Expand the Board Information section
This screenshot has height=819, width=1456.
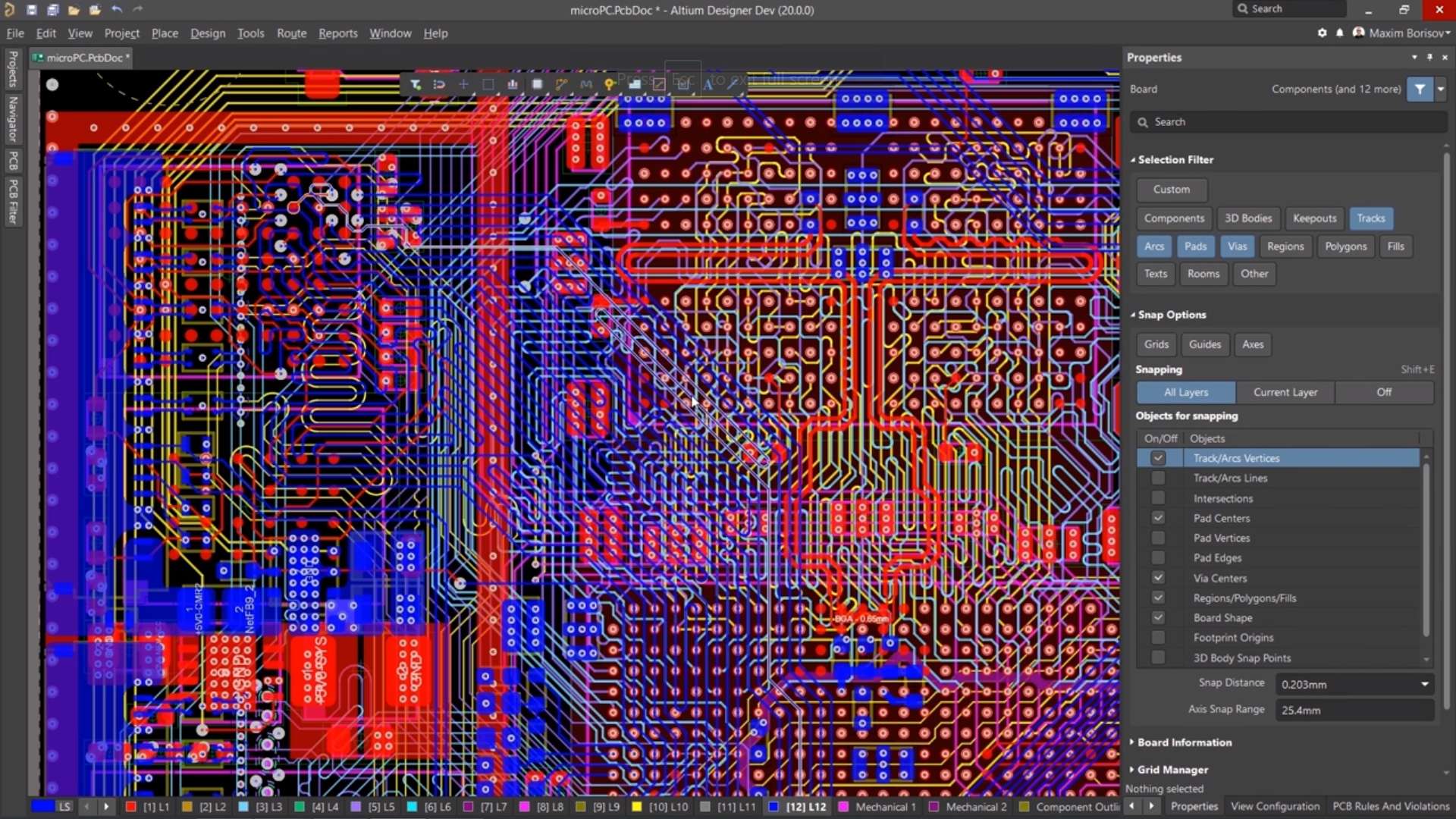1132,742
